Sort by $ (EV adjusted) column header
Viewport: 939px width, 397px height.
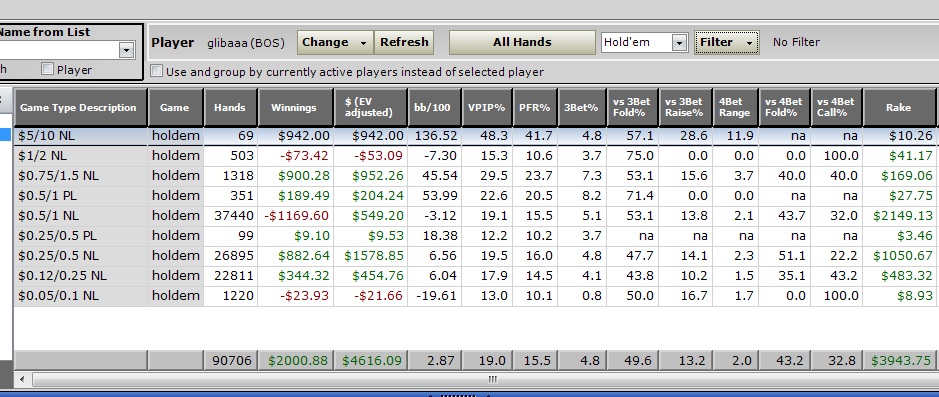[x=370, y=108]
